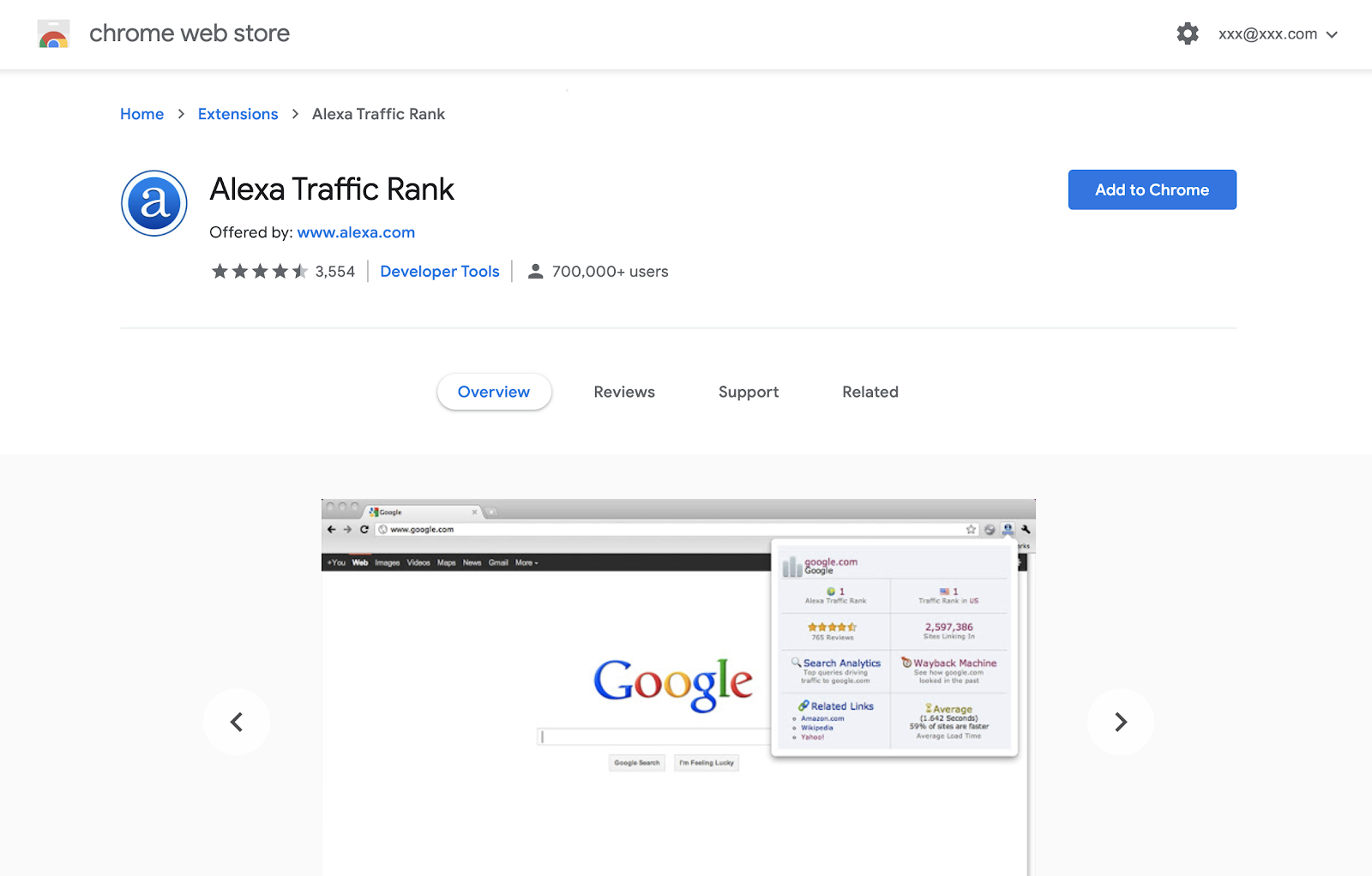
Task: Click the Chrome Web Store logo icon
Action: (x=53, y=34)
